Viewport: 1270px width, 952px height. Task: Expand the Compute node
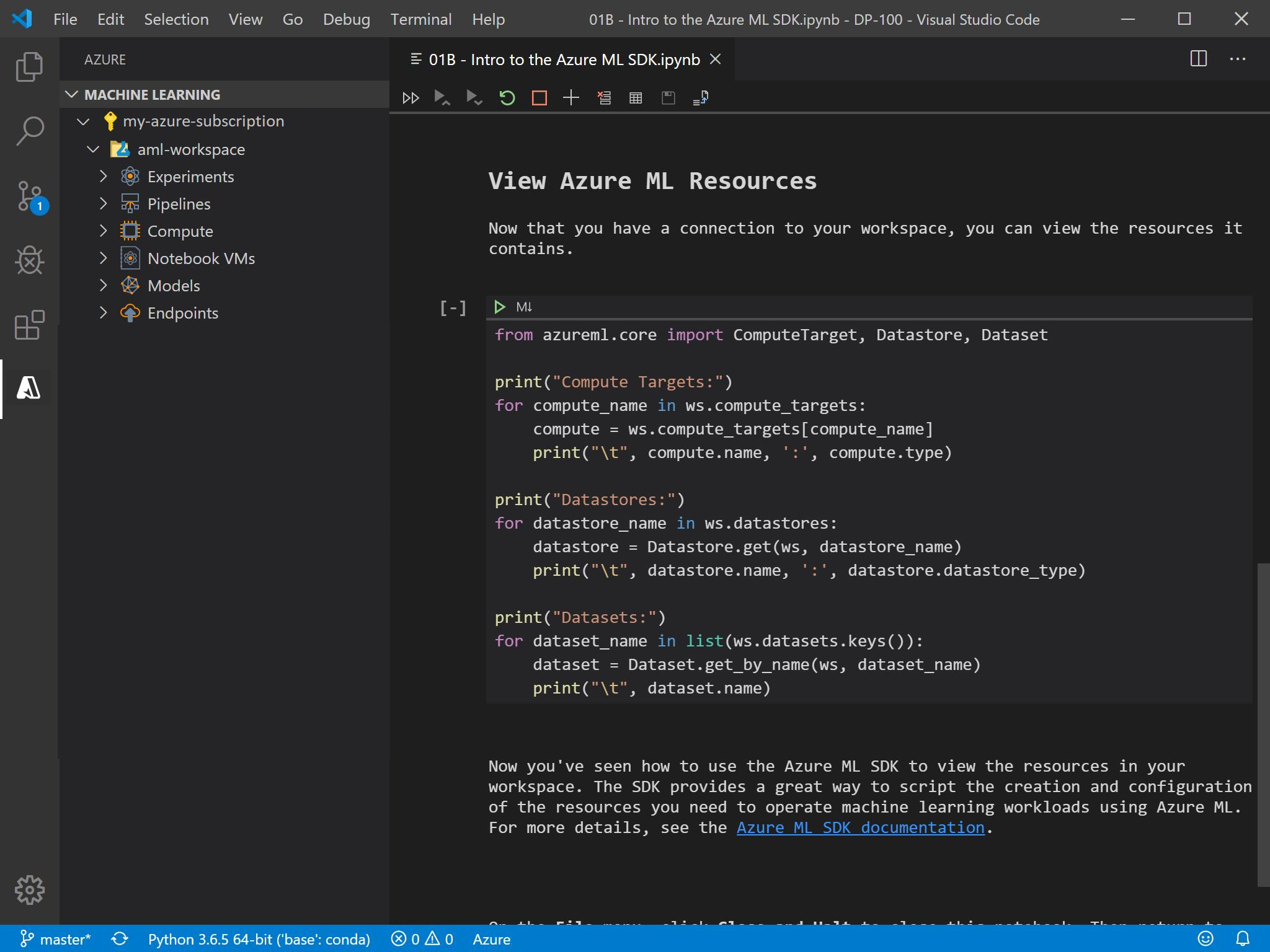coord(104,231)
